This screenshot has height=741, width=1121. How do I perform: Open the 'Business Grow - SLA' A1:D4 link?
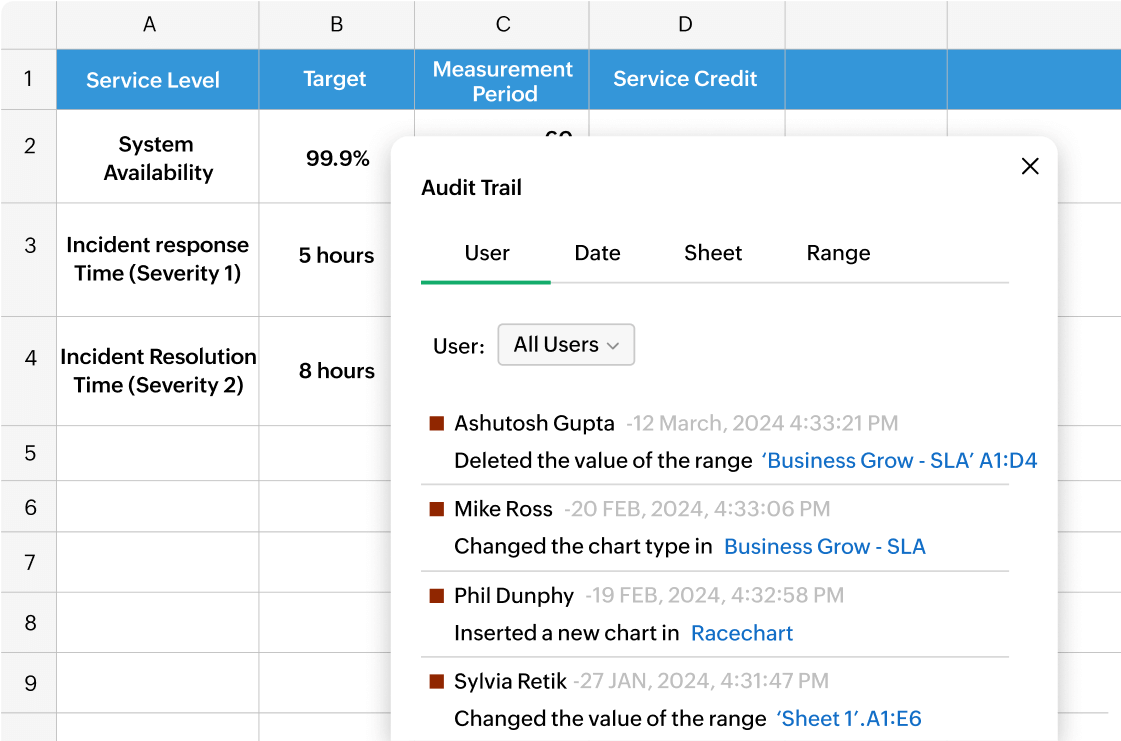coord(899,461)
